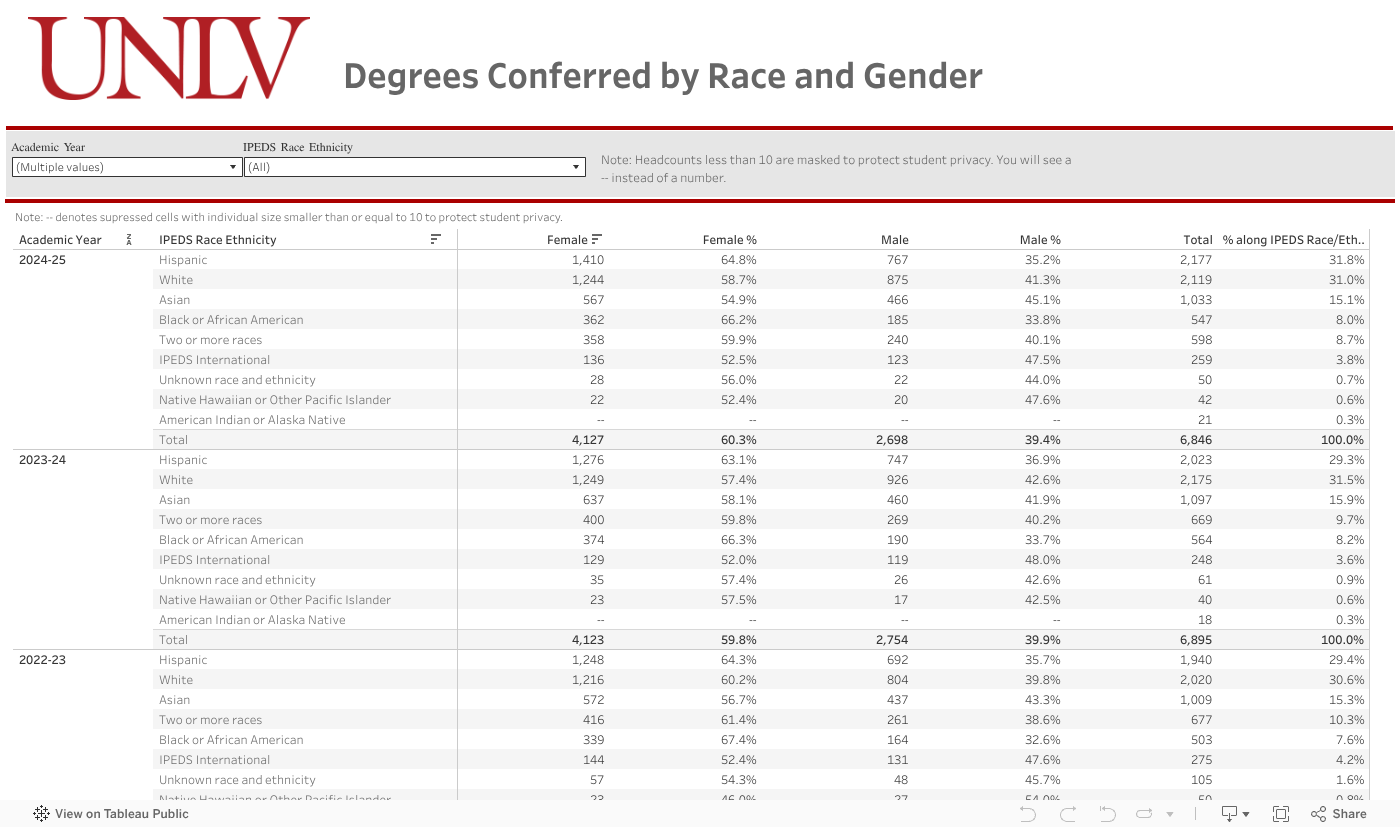
Task: Click the UNLV logo
Action: point(168,58)
